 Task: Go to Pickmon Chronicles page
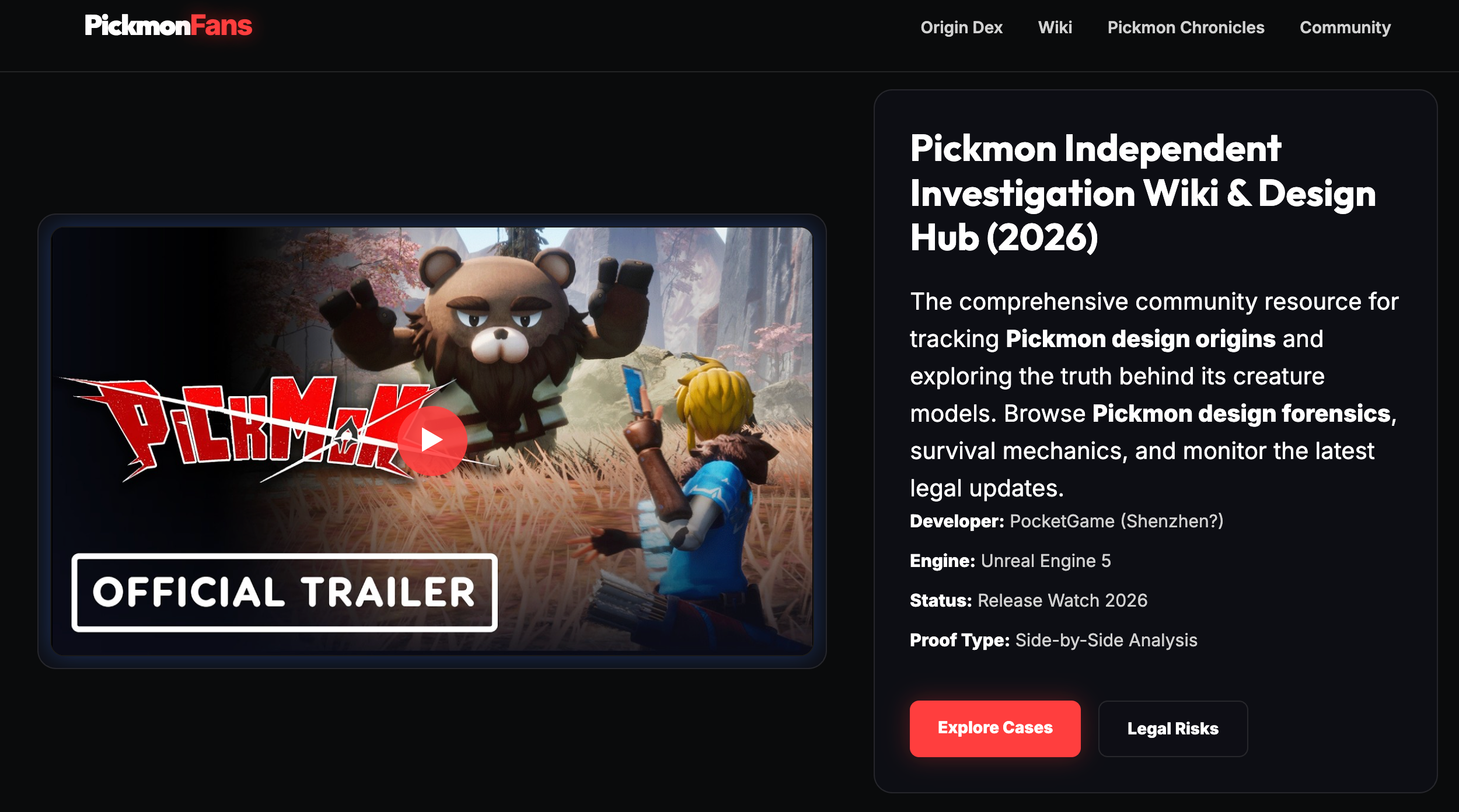pos(1186,27)
